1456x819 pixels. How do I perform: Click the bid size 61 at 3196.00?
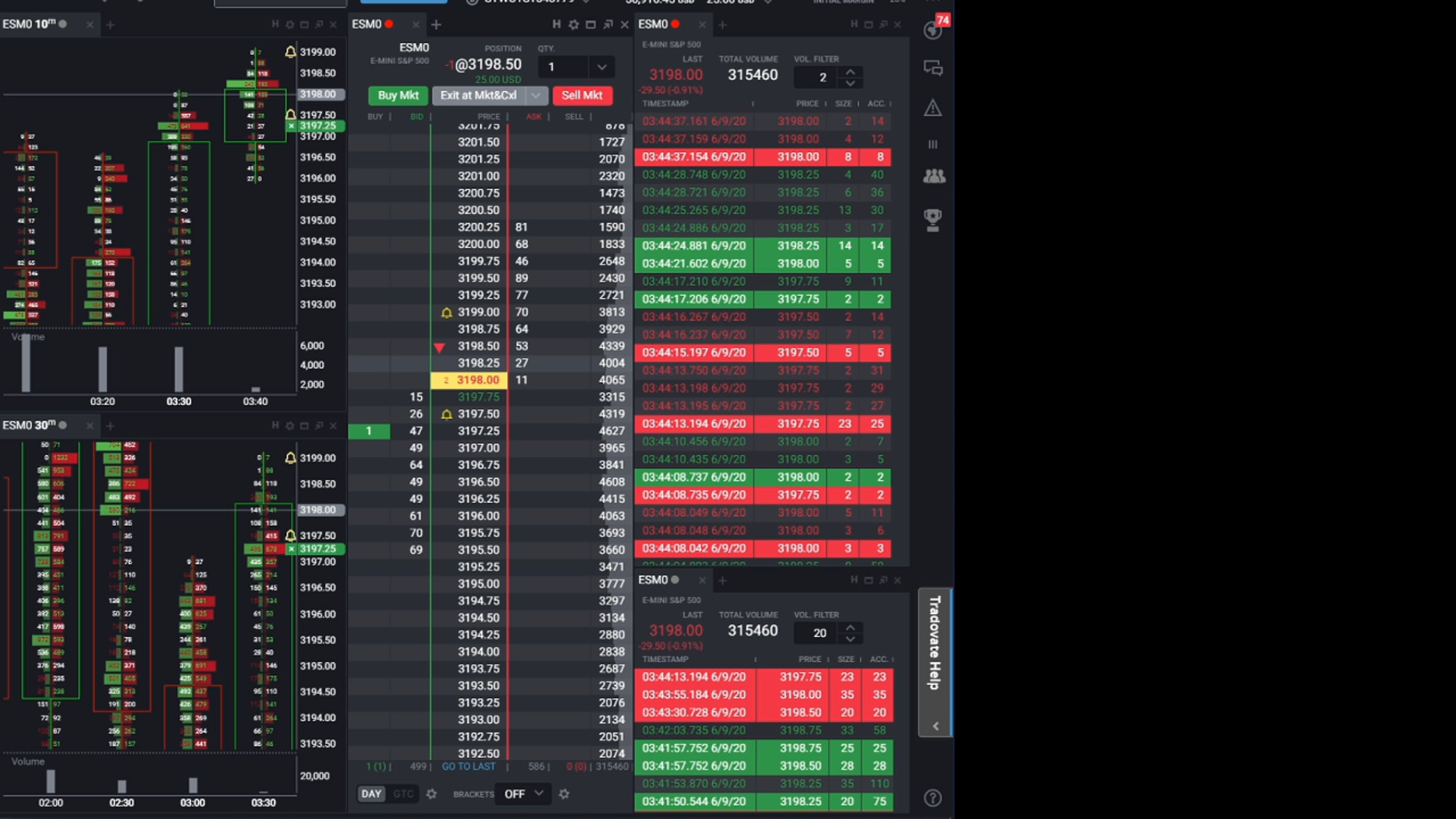416,516
